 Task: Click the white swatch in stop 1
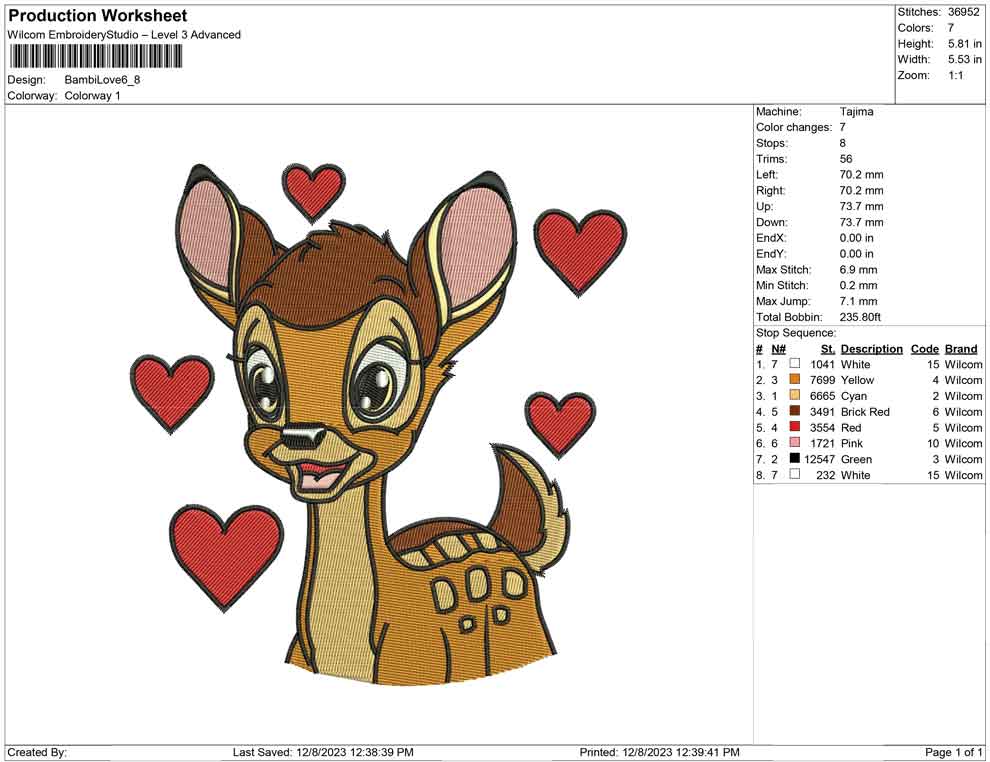click(795, 364)
